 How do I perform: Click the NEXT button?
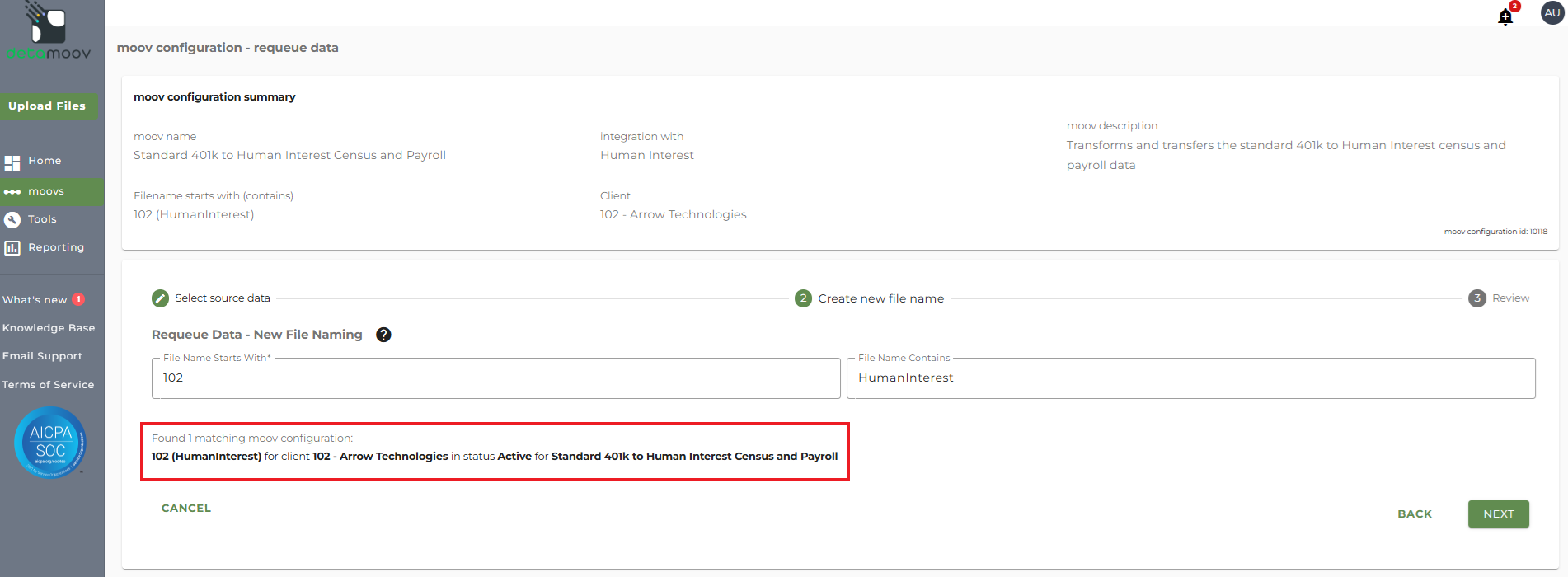click(x=1498, y=514)
